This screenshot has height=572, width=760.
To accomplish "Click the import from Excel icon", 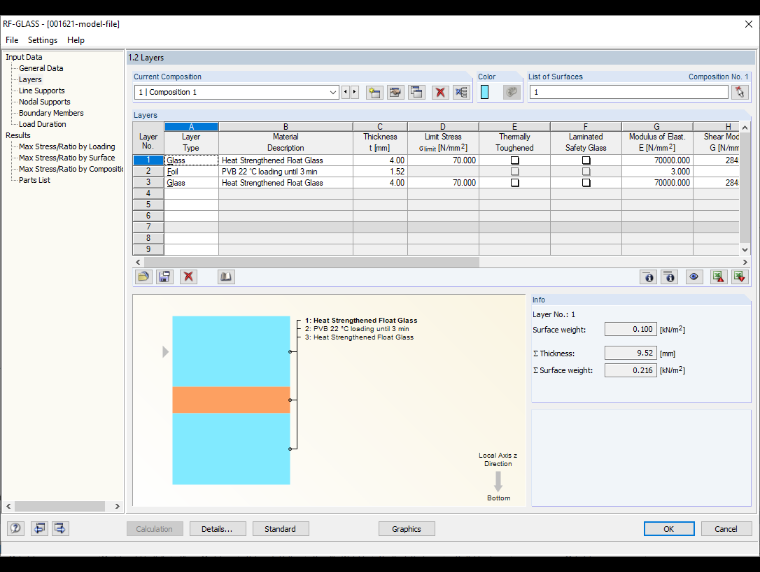I will click(x=740, y=277).
